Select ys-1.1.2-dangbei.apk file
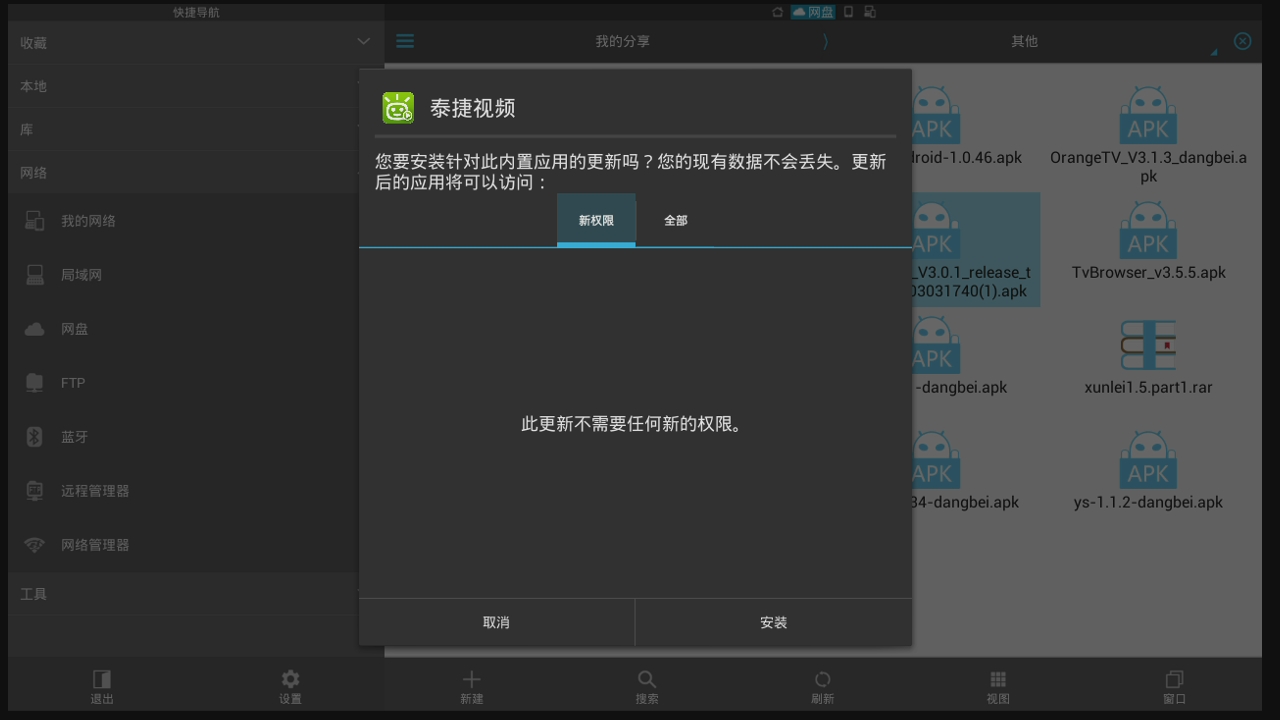Screen dimensions: 1280x720 pos(1148,471)
